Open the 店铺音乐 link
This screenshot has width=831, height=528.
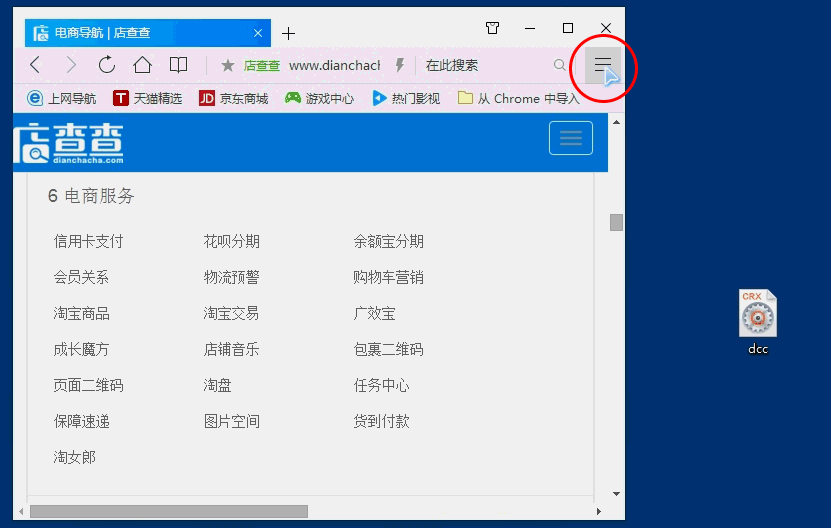tap(232, 349)
